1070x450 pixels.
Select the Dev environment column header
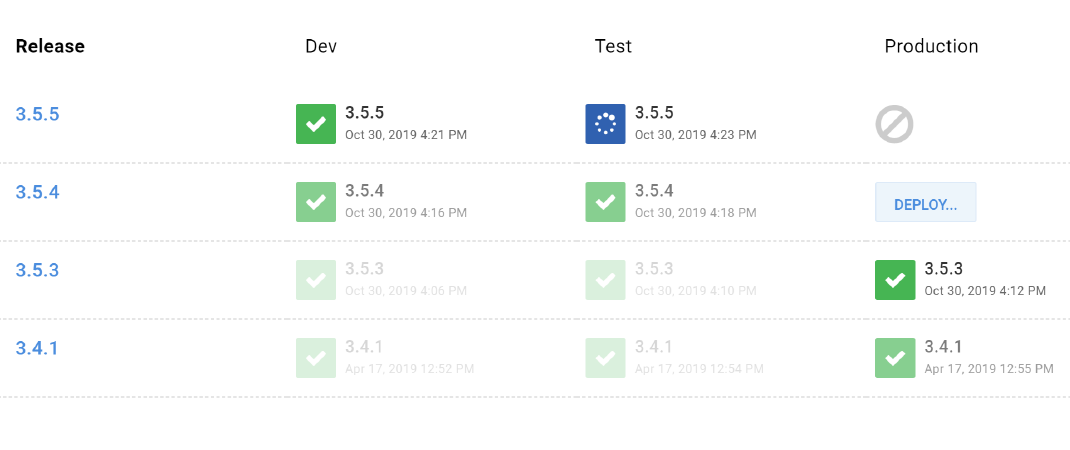click(321, 46)
